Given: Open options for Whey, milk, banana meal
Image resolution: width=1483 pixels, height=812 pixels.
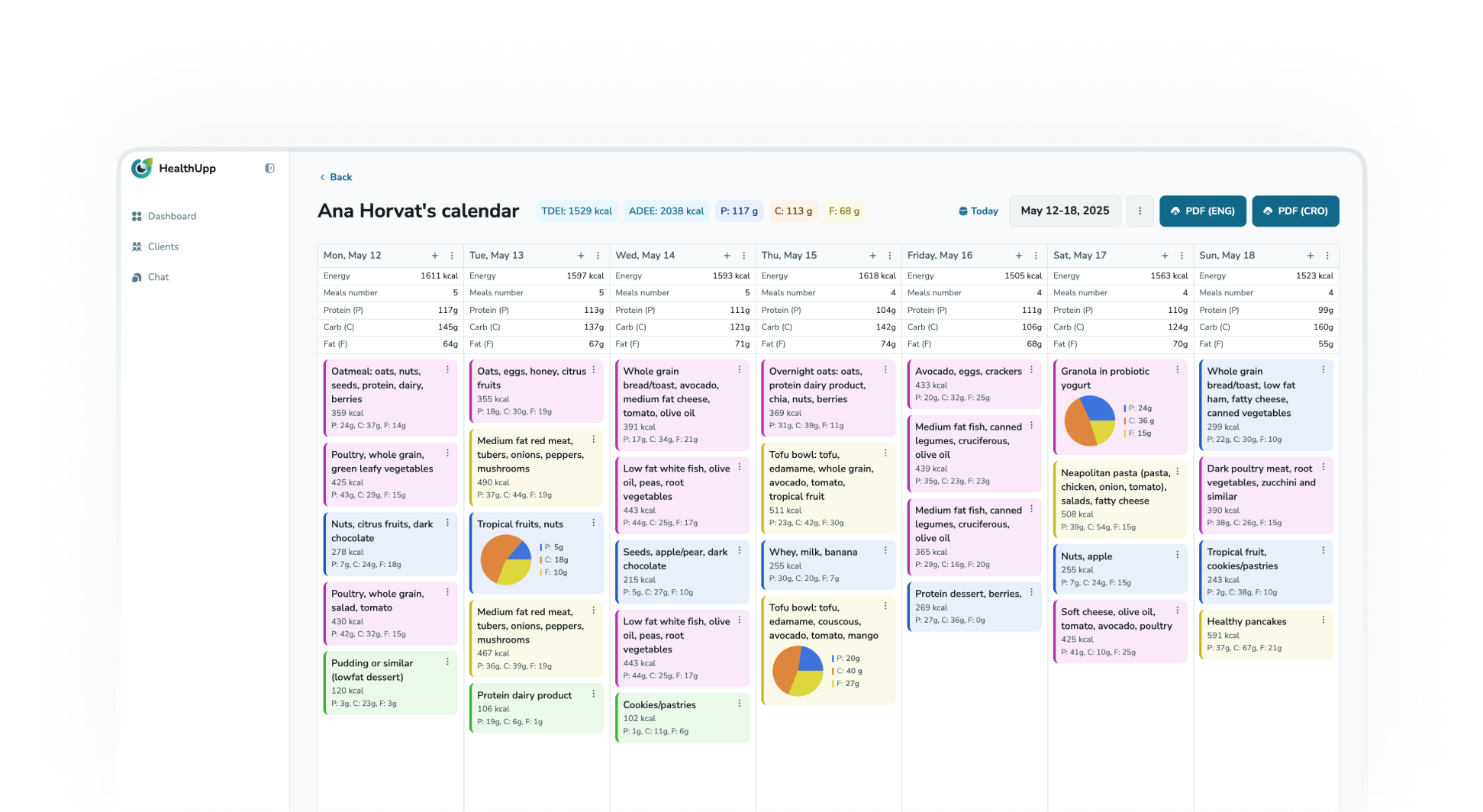Looking at the screenshot, I should (x=885, y=551).
